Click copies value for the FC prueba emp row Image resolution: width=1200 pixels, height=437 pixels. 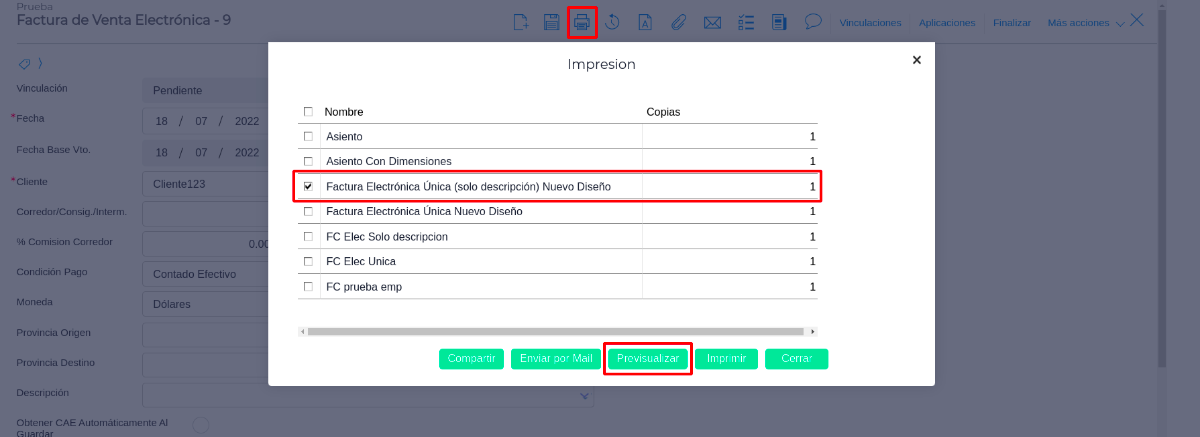click(812, 286)
